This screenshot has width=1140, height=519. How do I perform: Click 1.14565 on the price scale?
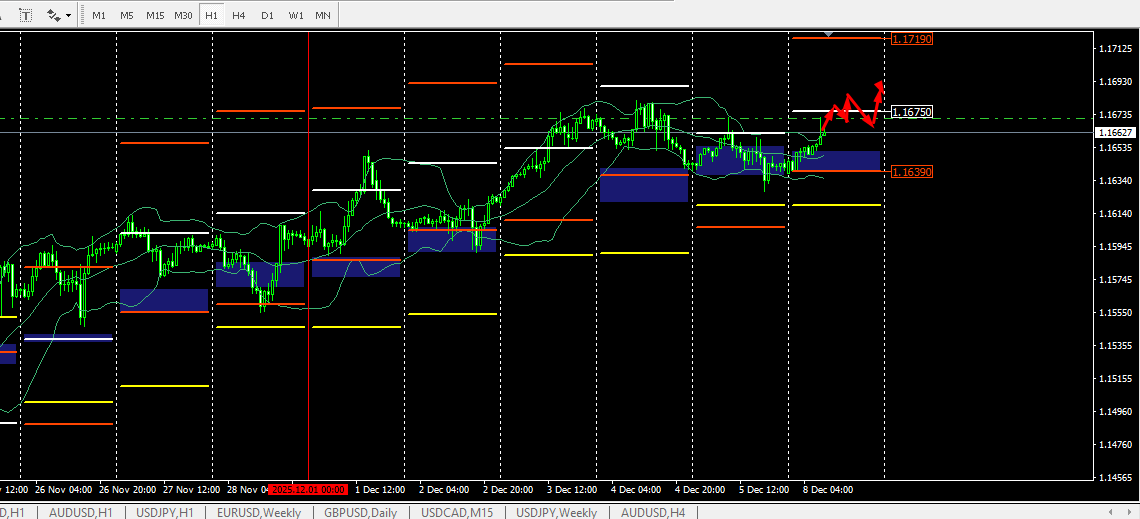click(x=1116, y=478)
